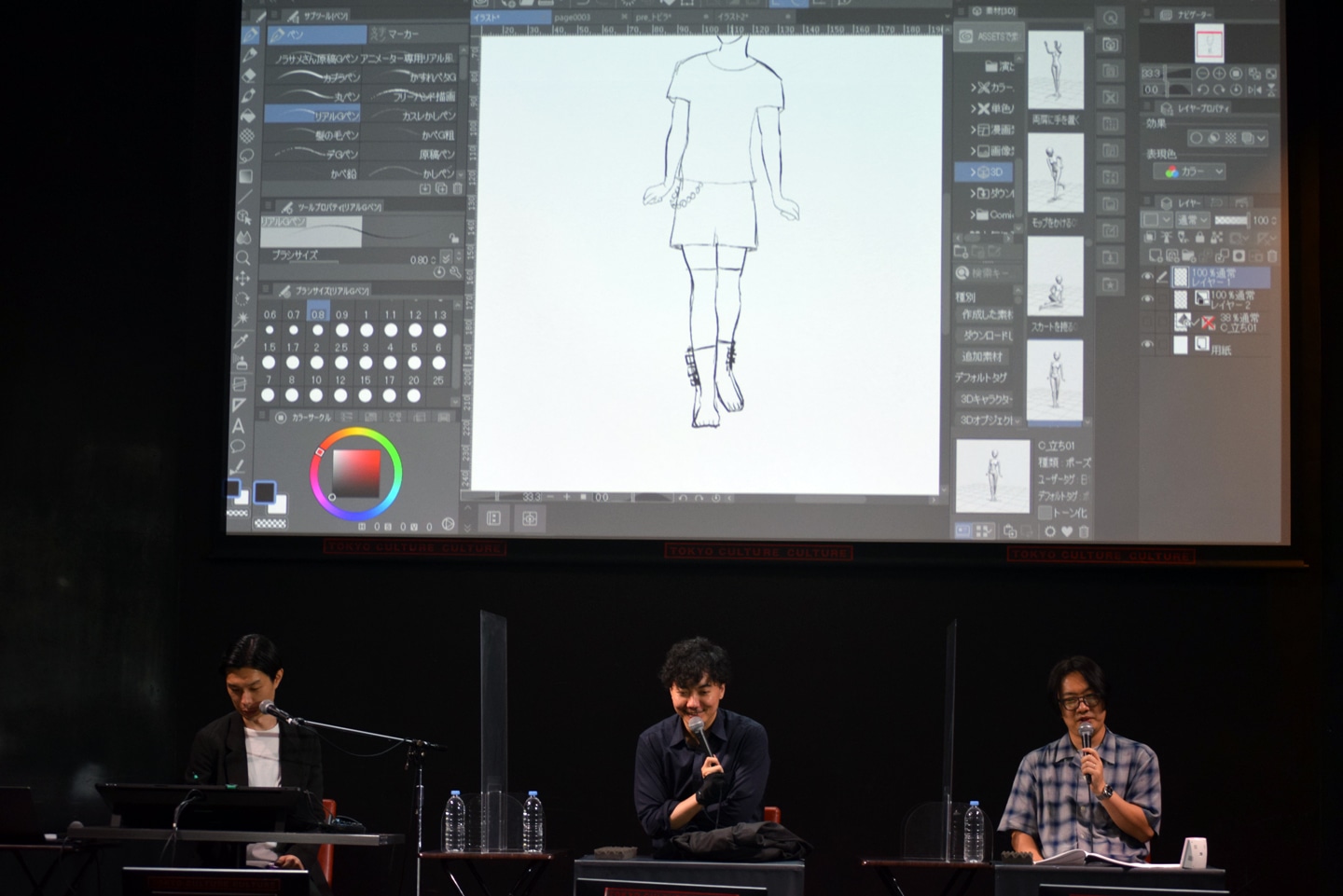1343x896 pixels.
Task: Open the 表現色 カラー dropdown
Action: (x=1195, y=172)
